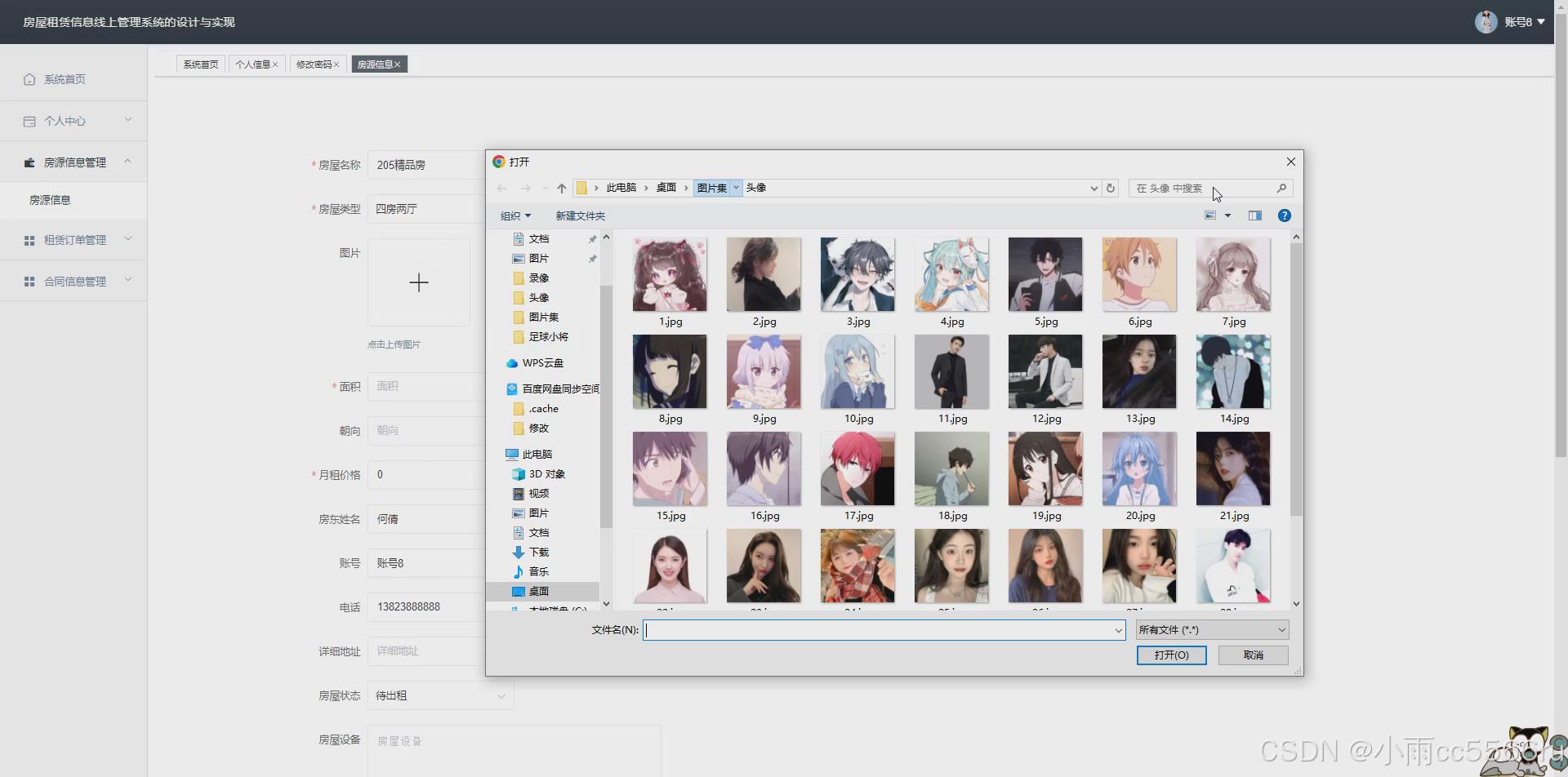The width and height of the screenshot is (1568, 777).
Task: Open 房源信息 sidebar submenu item
Action: [x=73, y=200]
